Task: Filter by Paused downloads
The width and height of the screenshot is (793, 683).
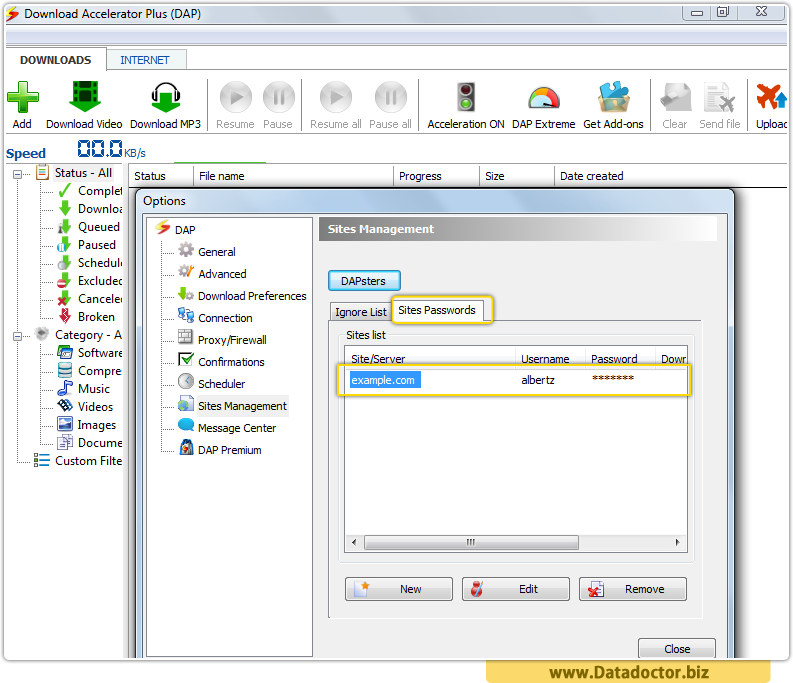Action: (97, 245)
